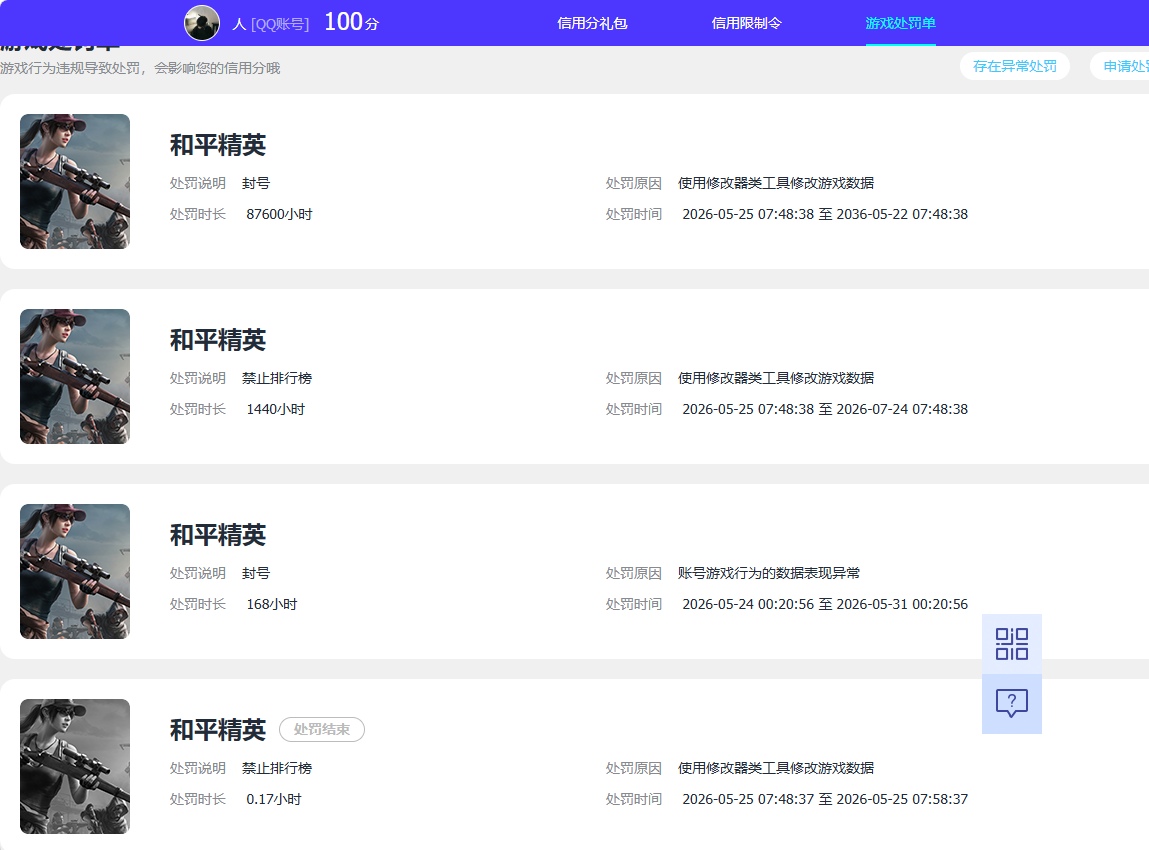This screenshot has width=1149, height=850.
Task: Click 使用修改器类工具修改游戏数据 on the 87600小时 card
Action: click(776, 183)
